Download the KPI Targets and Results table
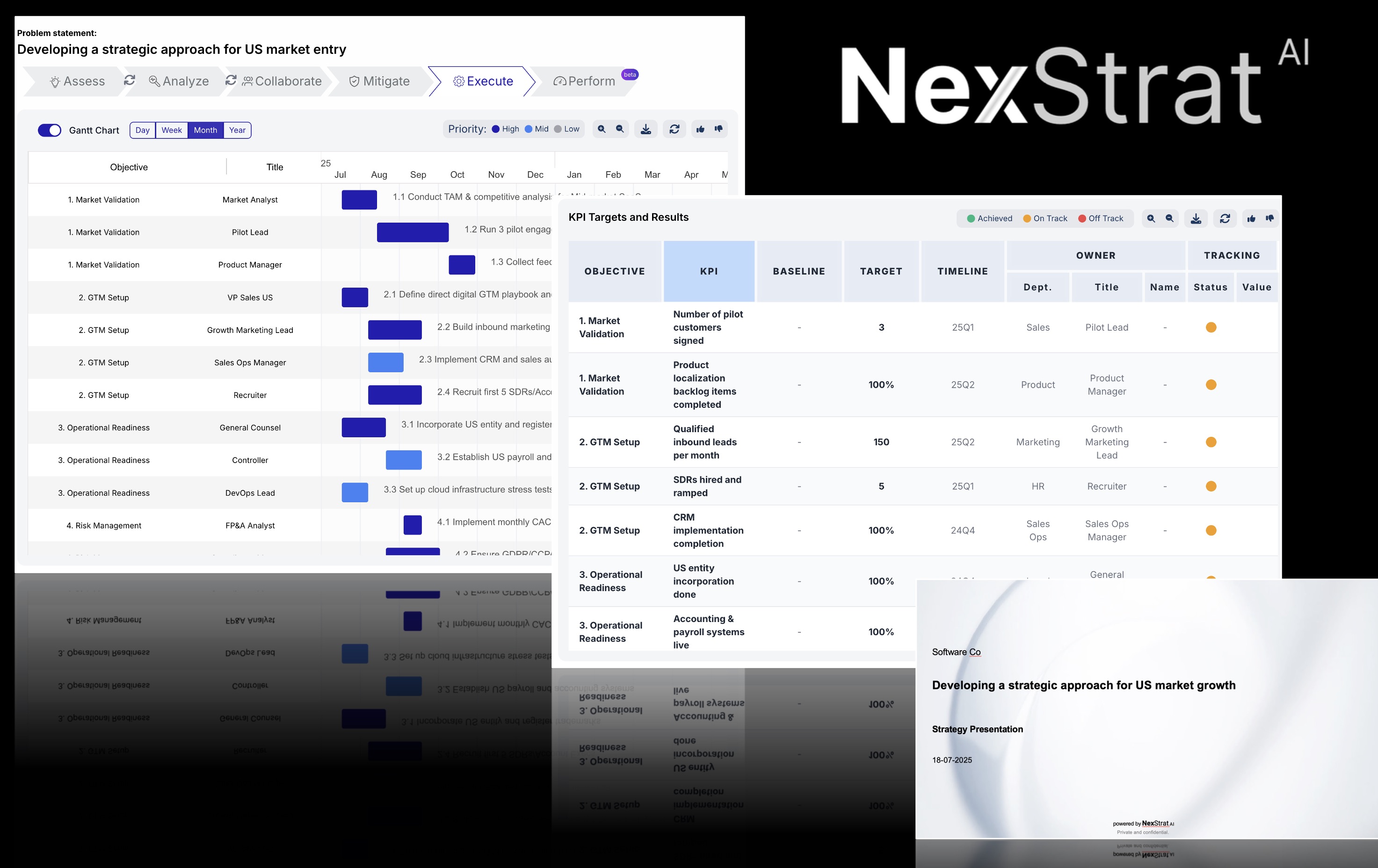 (x=1196, y=218)
